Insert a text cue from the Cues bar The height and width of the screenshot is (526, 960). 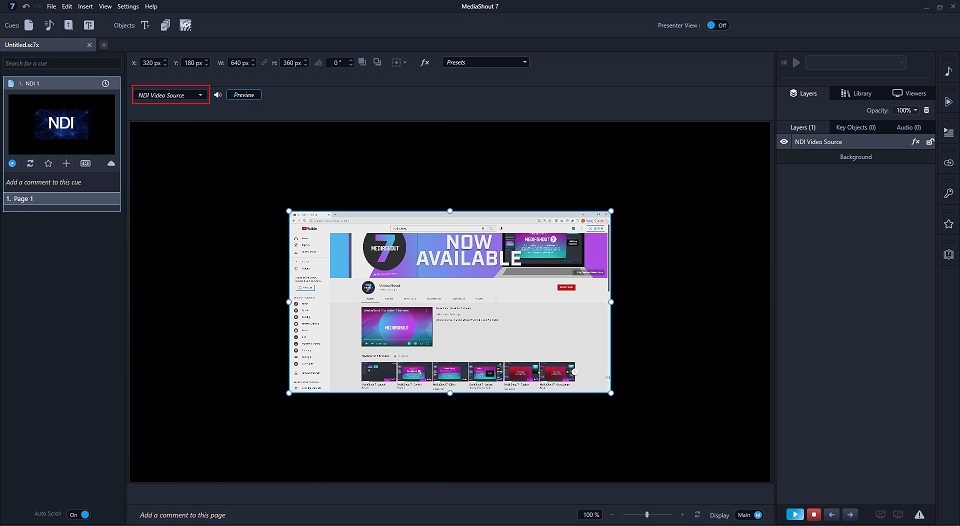89,25
